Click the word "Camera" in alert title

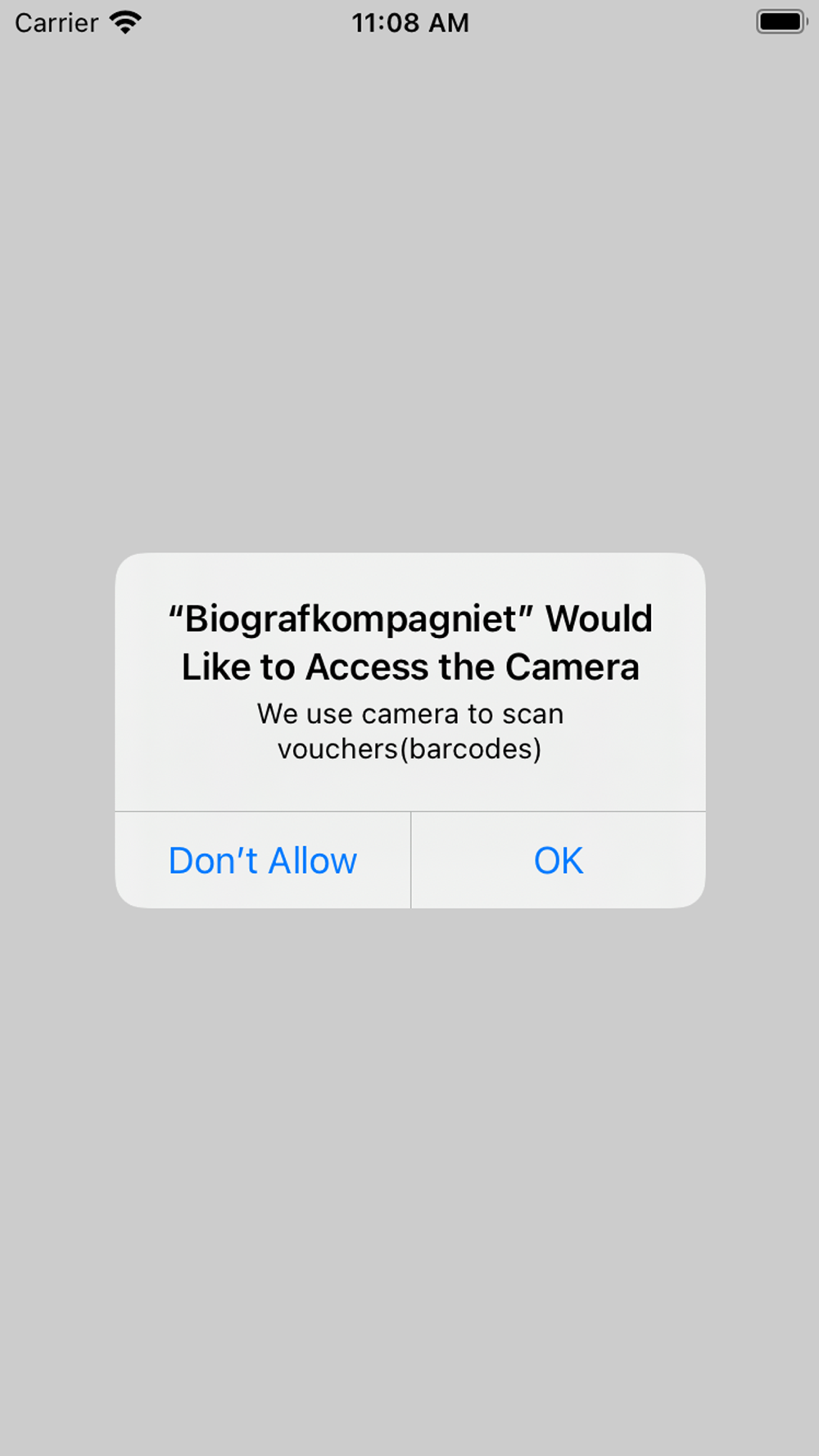pos(572,667)
